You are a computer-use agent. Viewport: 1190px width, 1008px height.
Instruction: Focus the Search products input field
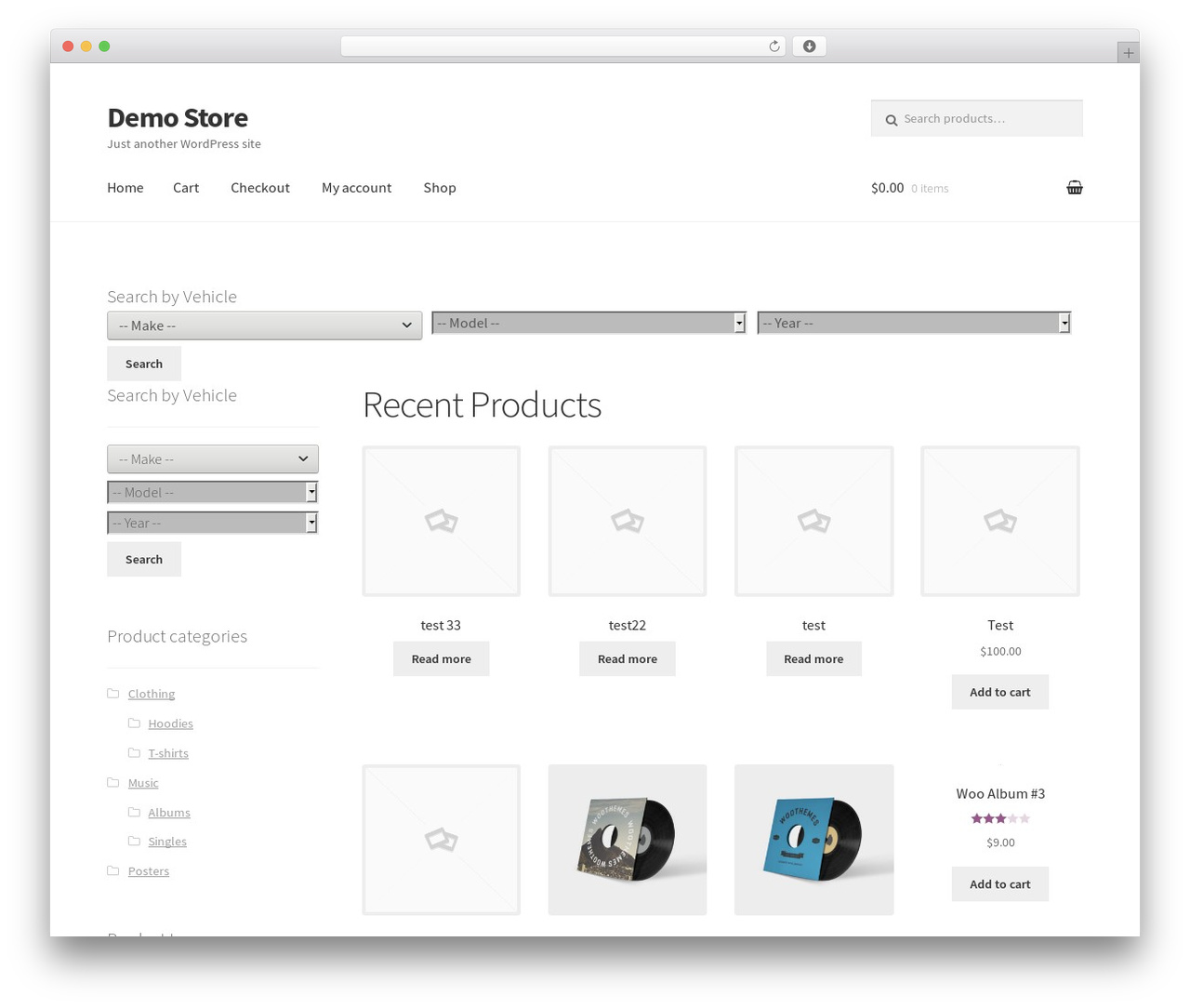click(977, 118)
